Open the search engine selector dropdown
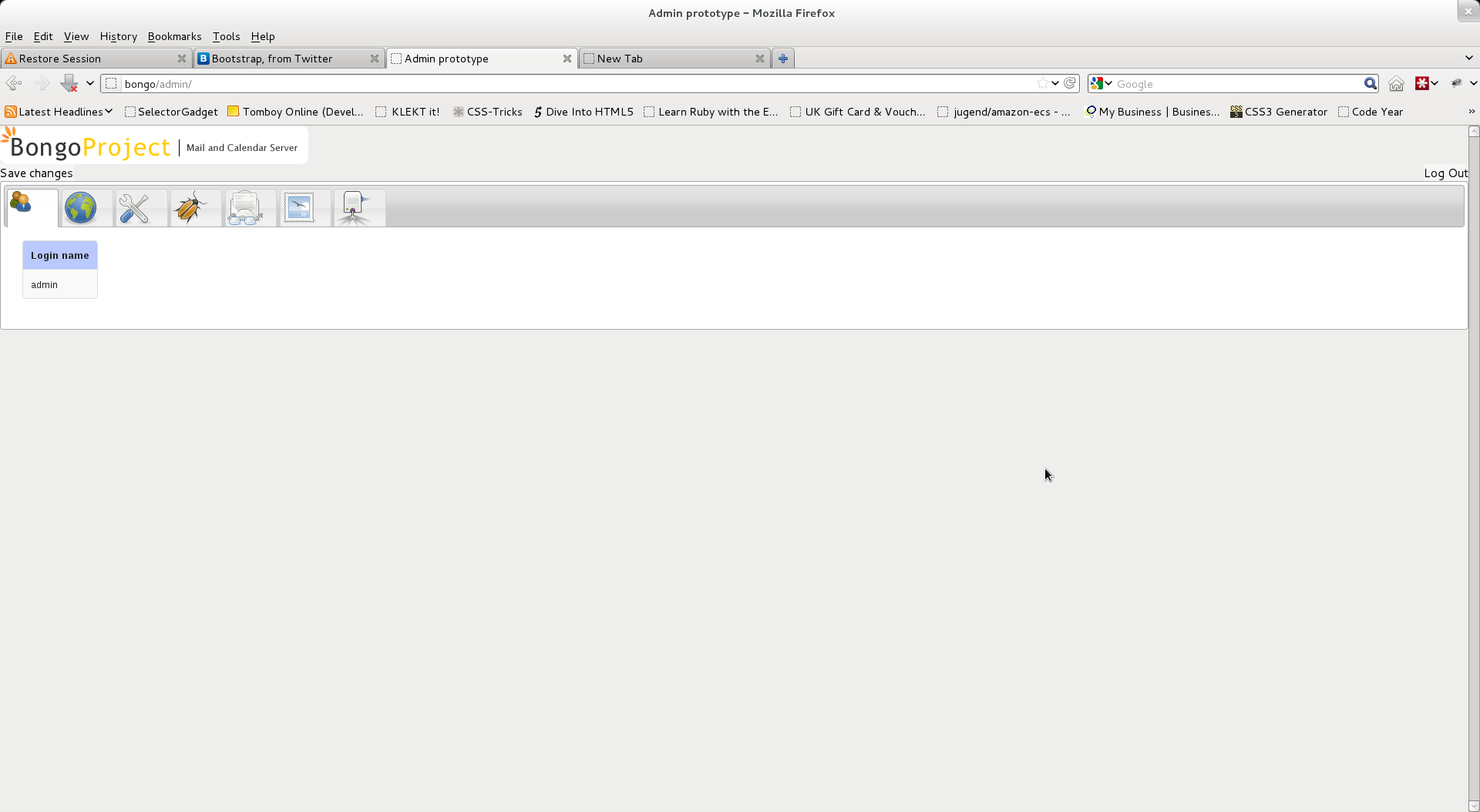1480x812 pixels. click(1102, 83)
